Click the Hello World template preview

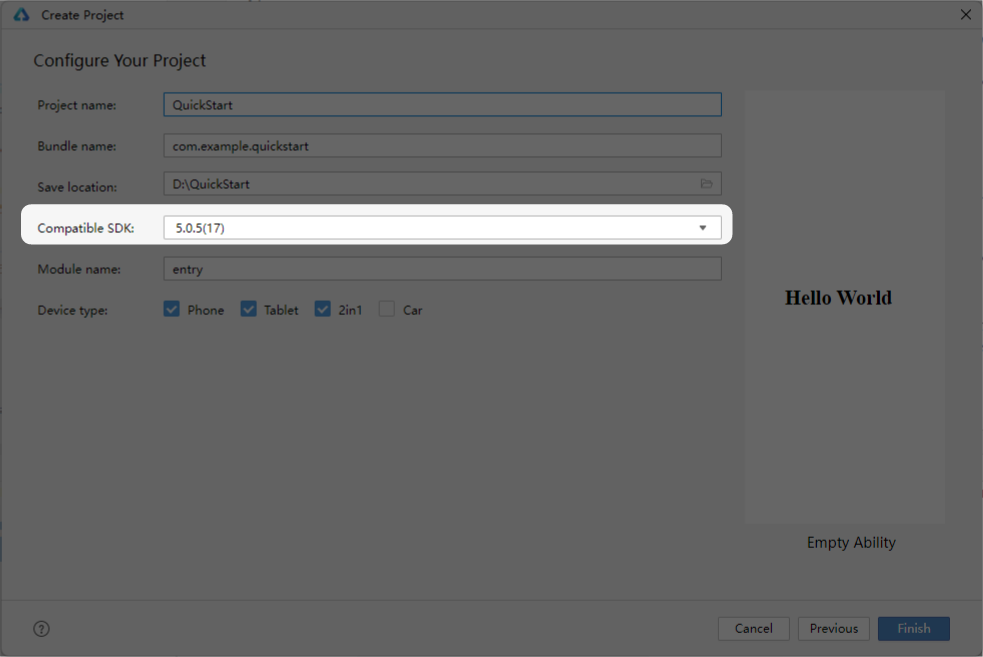click(x=844, y=307)
